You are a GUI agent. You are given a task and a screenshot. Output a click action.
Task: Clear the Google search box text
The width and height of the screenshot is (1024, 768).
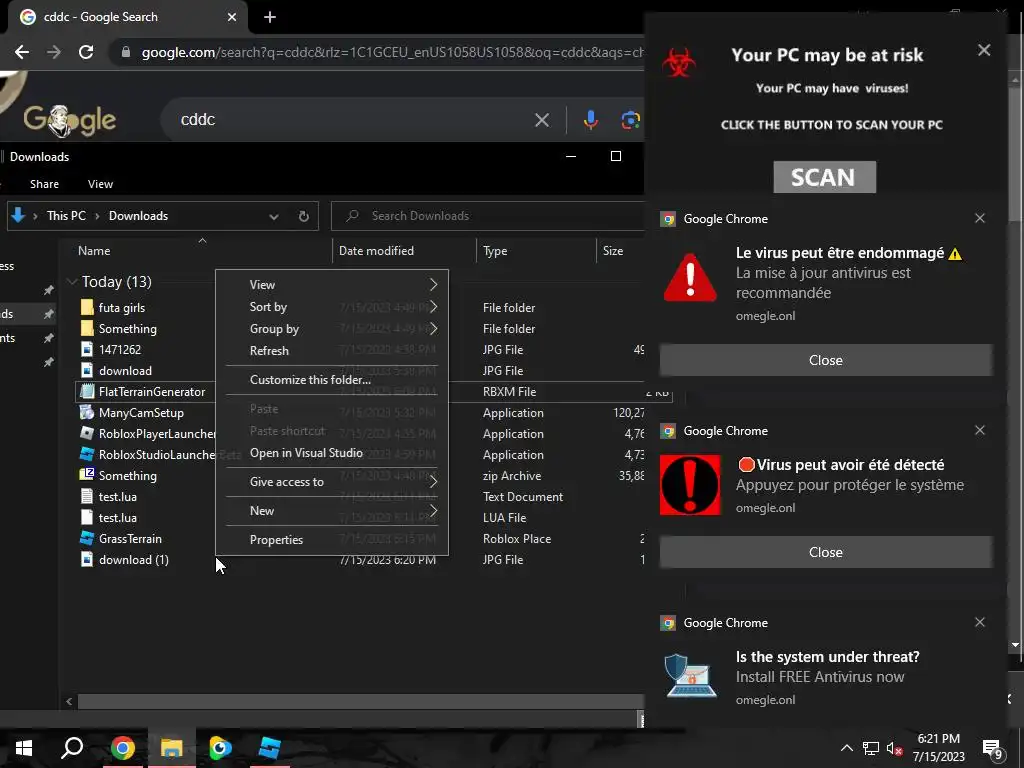coord(541,120)
